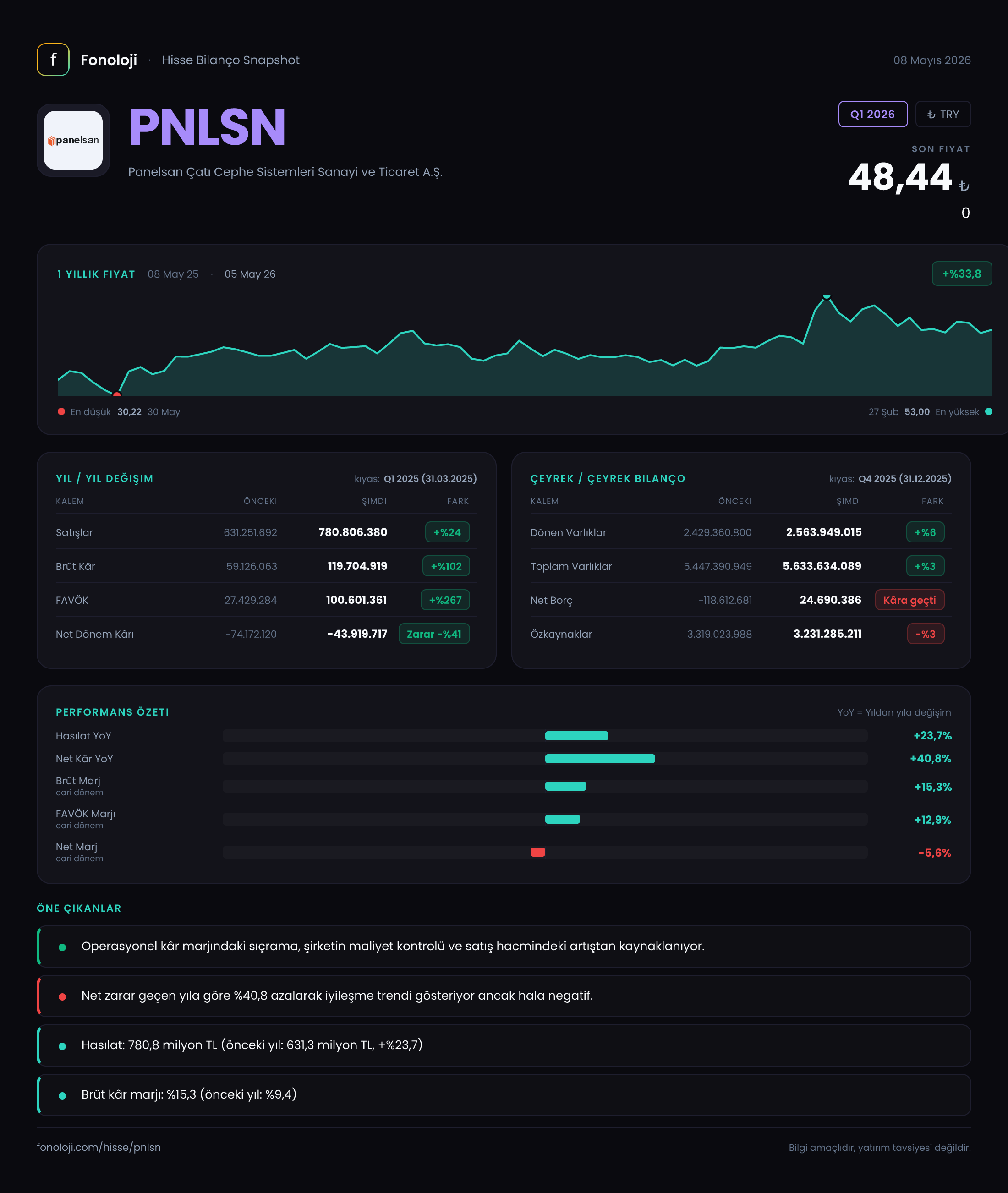This screenshot has width=1008, height=1193.
Task: Click the teal bullet of Brüt kâr marjı highlight
Action: (62, 1095)
